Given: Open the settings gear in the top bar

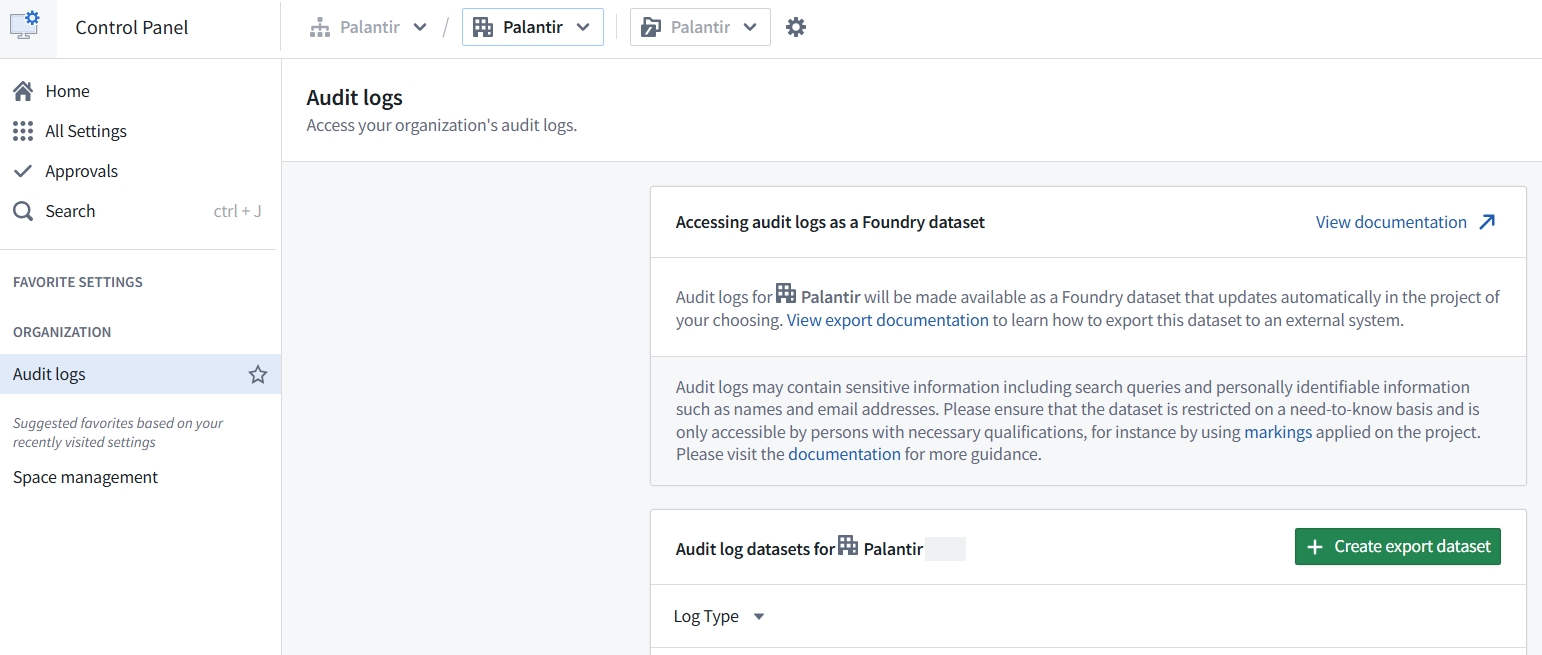Looking at the screenshot, I should pos(796,27).
